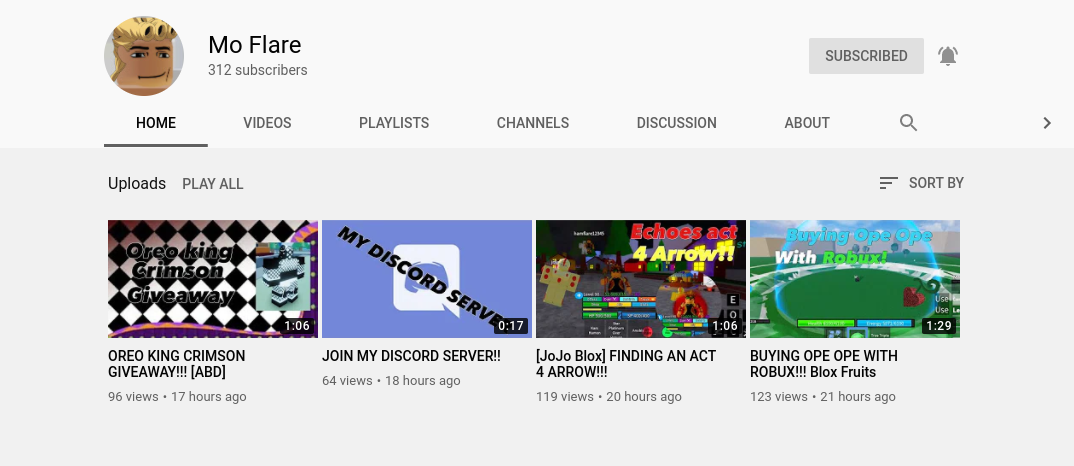Go to the CHANNELS tab

[533, 123]
